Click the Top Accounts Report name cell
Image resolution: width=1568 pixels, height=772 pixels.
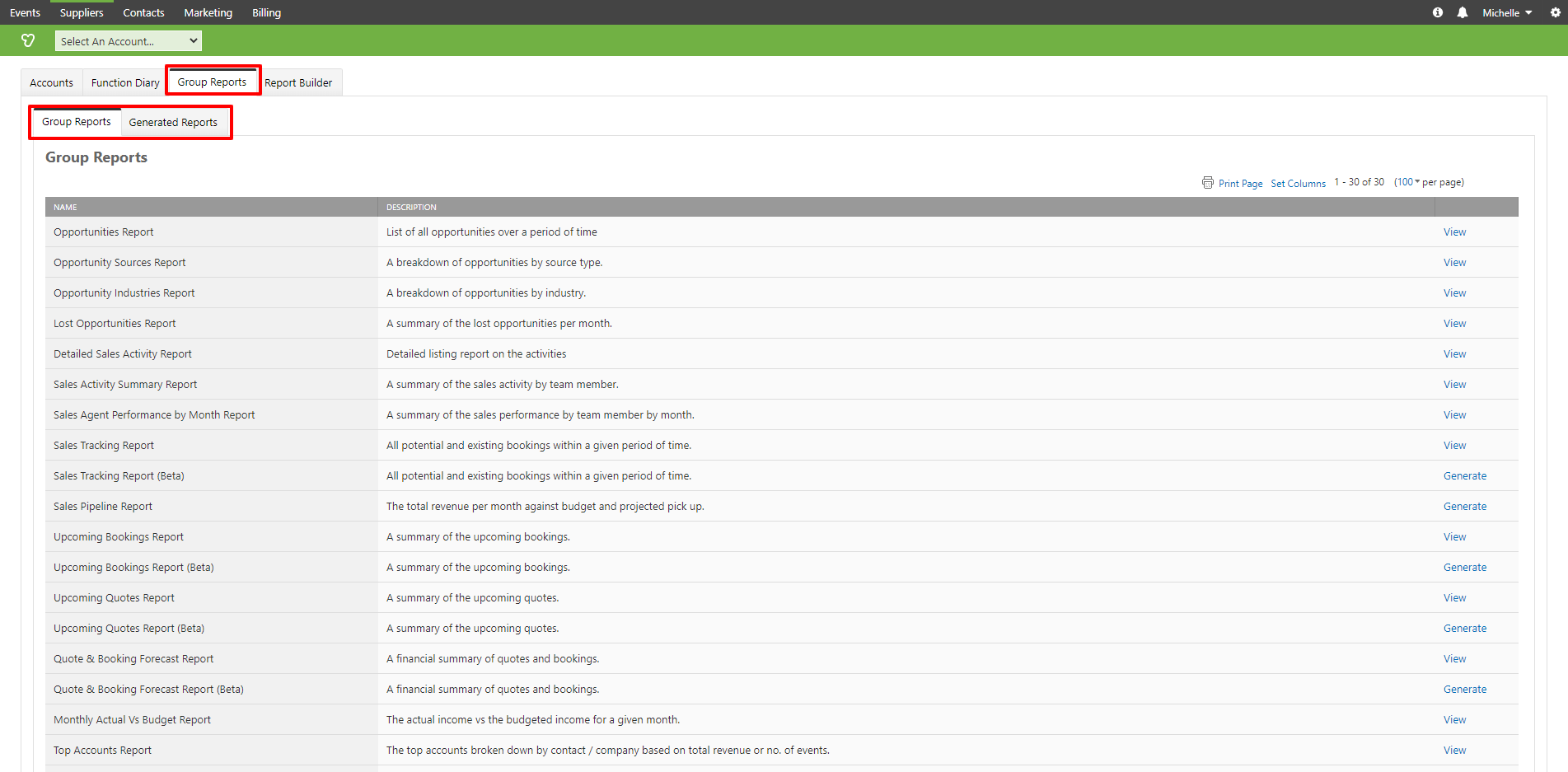211,751
